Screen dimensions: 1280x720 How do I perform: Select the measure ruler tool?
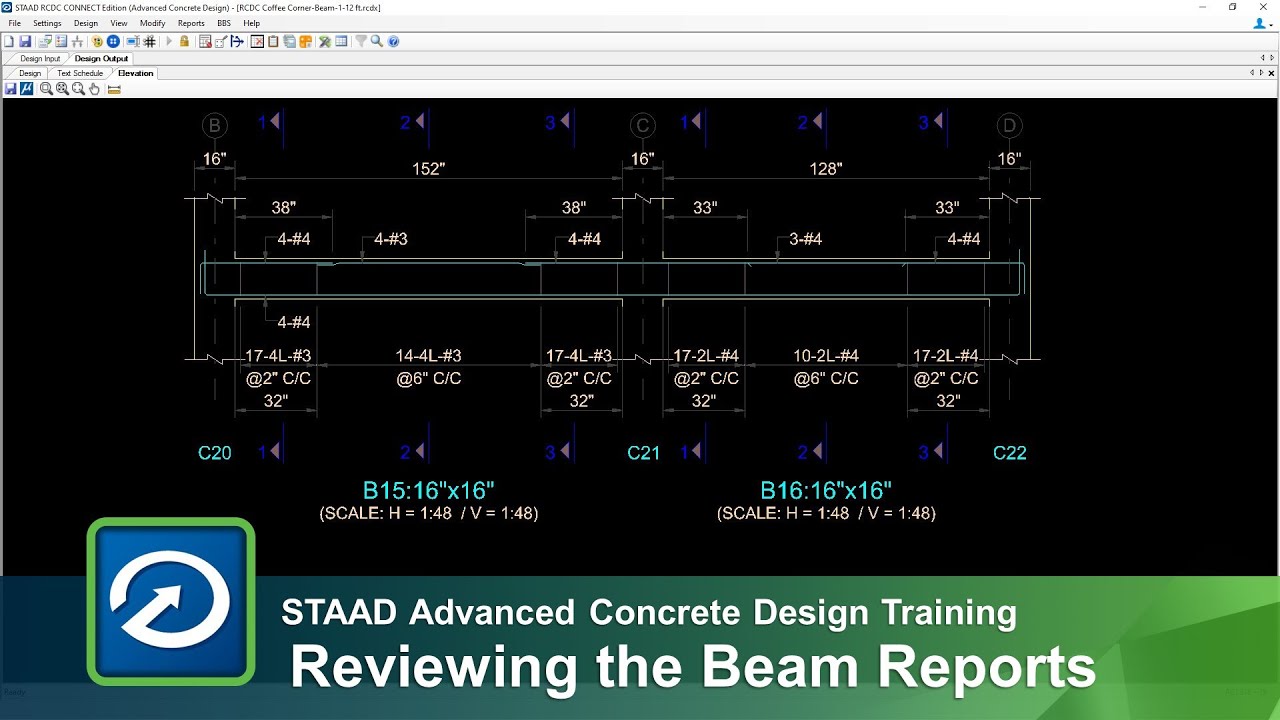point(114,89)
